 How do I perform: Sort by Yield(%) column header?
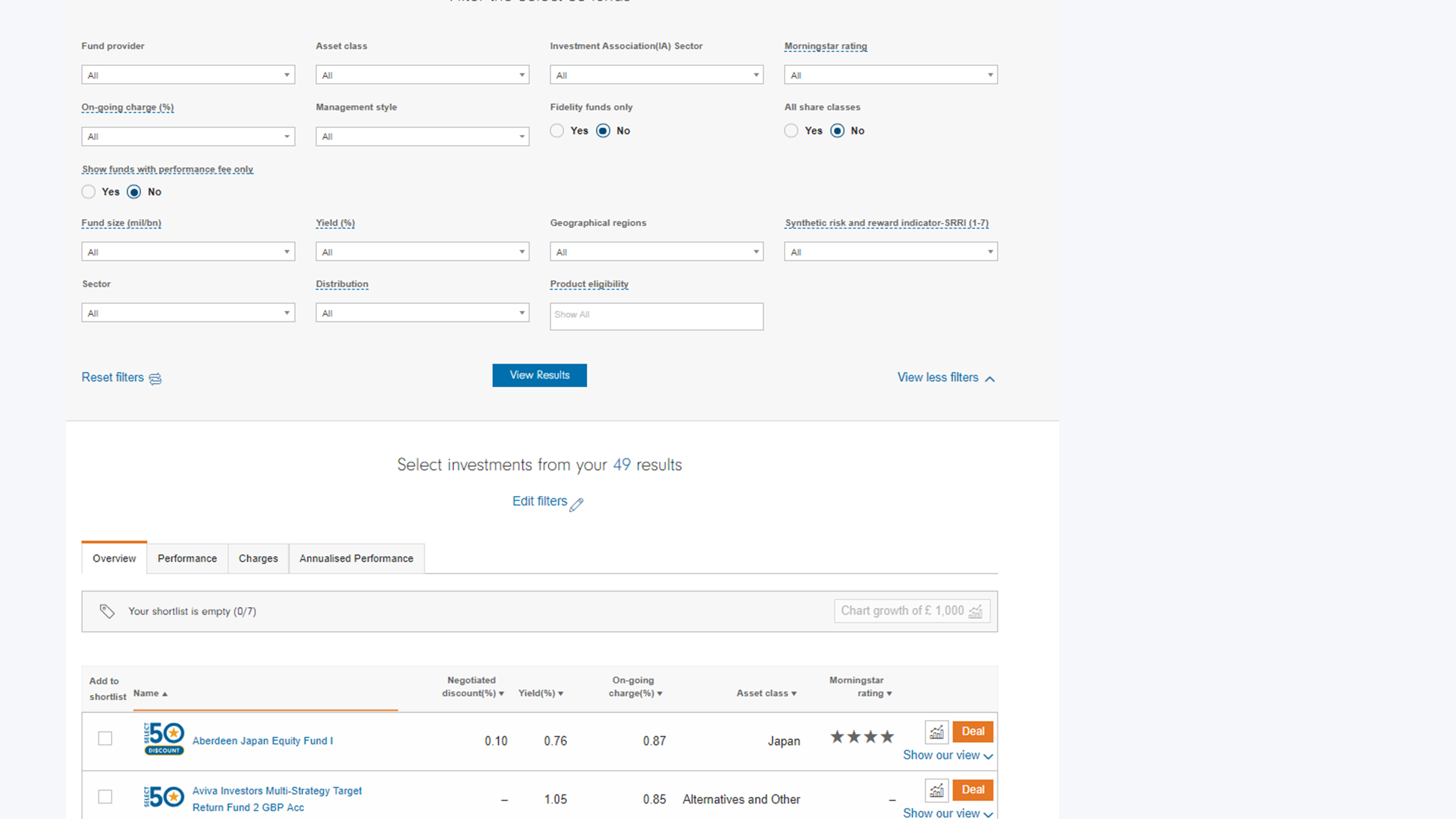(x=540, y=693)
